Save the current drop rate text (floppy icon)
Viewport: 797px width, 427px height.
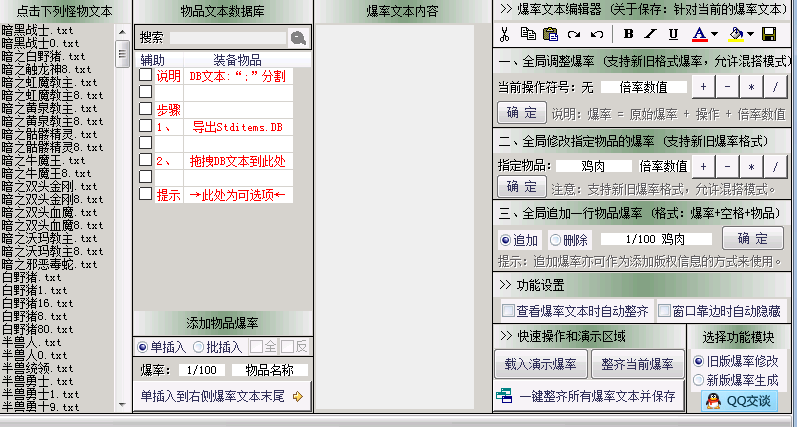click(769, 35)
